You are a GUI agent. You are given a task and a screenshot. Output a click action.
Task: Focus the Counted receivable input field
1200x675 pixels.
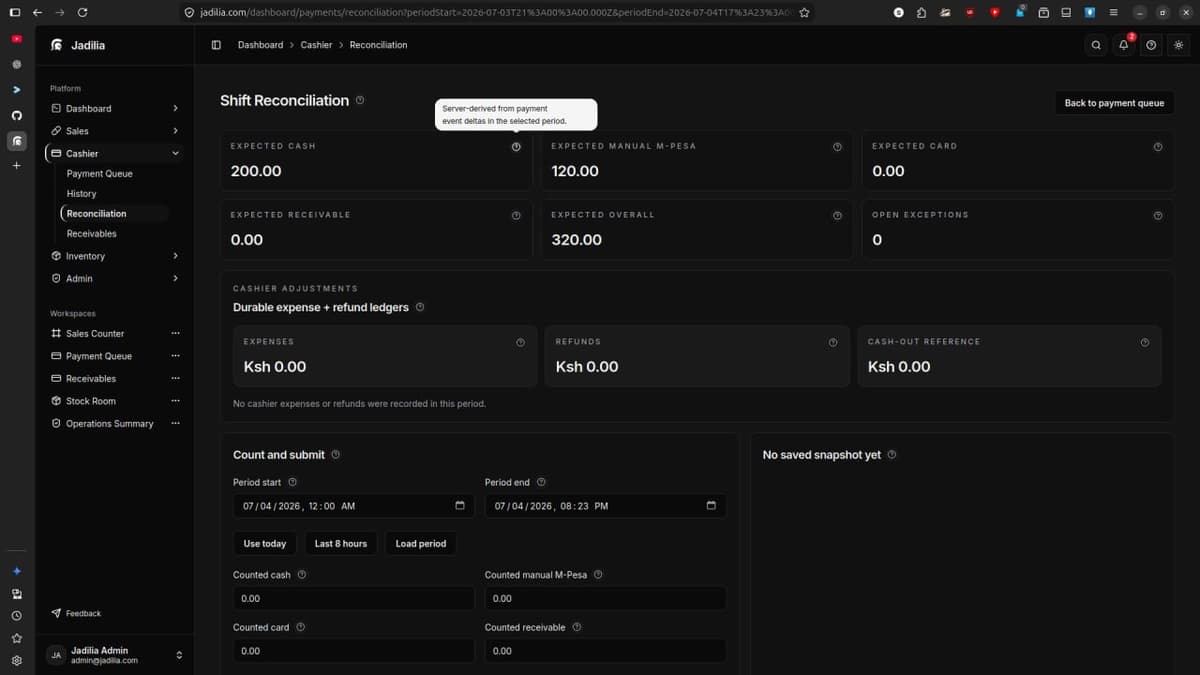pyautogui.click(x=605, y=650)
